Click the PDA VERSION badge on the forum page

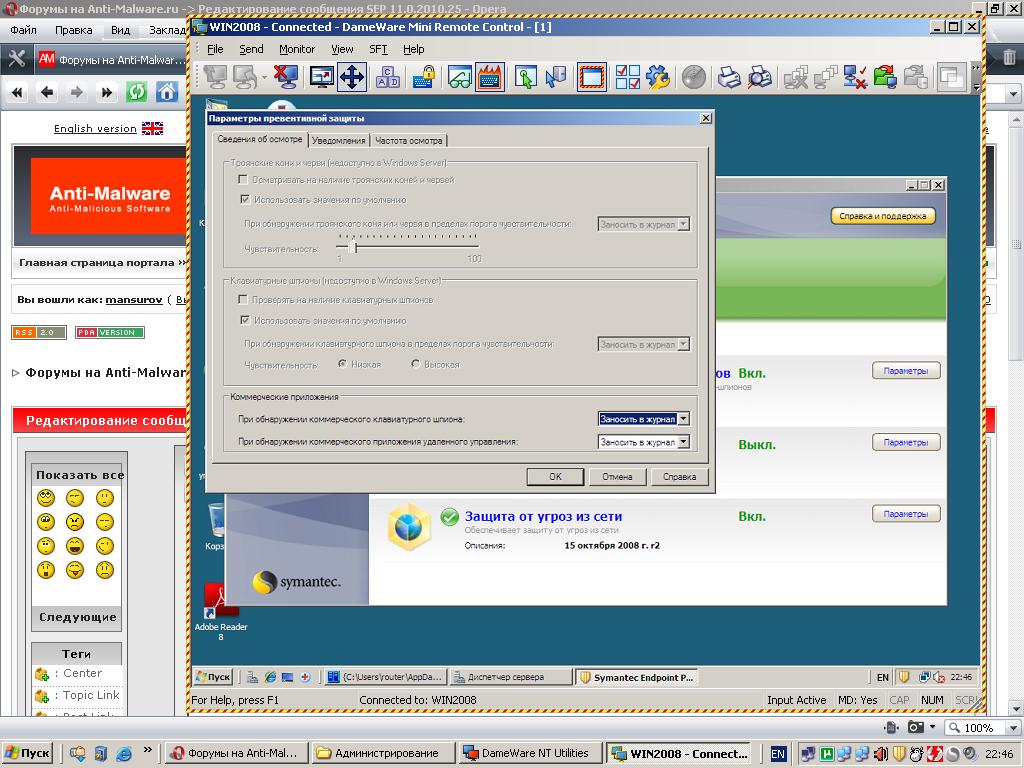[x=110, y=332]
